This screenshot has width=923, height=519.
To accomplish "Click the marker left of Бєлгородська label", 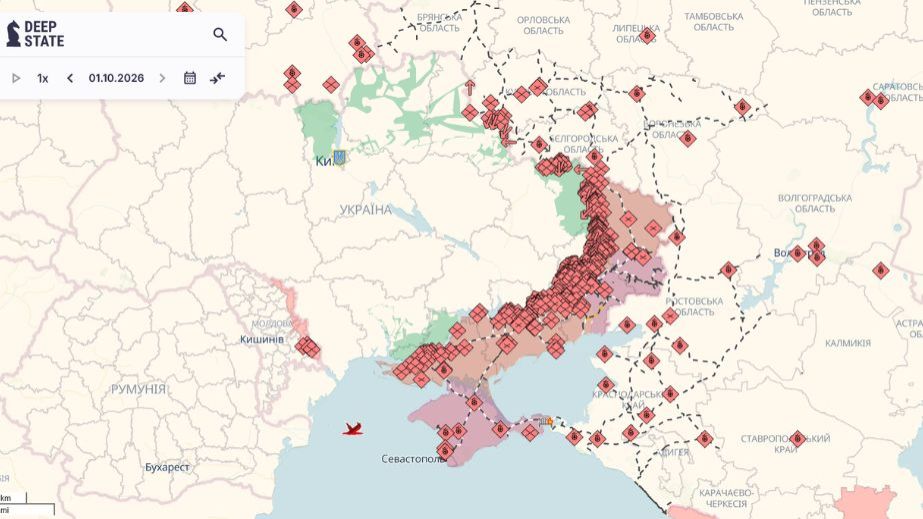I will (x=539, y=144).
